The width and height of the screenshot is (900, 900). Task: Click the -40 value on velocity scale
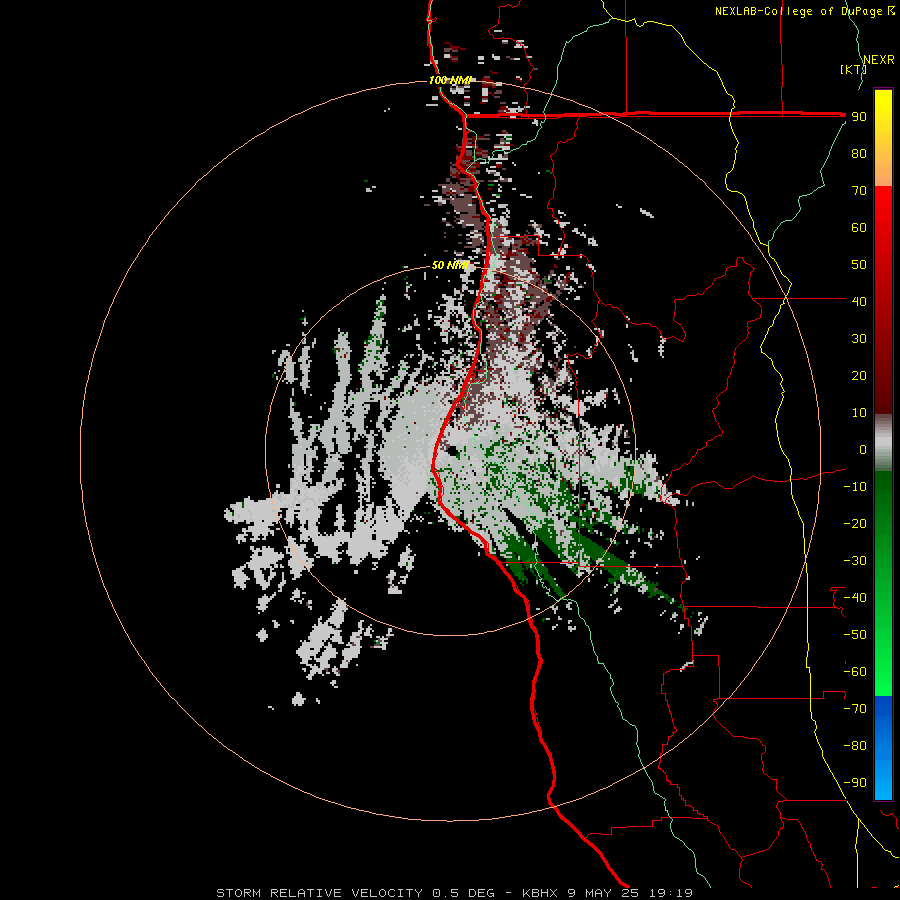pos(855,598)
